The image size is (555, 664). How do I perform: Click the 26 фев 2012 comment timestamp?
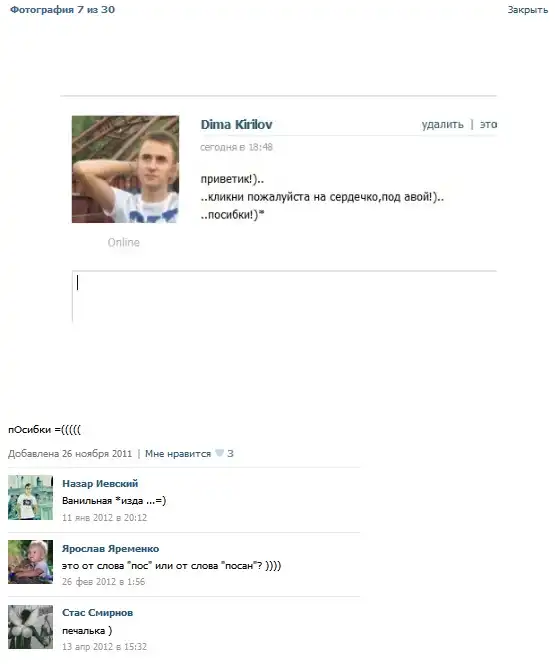[103, 582]
